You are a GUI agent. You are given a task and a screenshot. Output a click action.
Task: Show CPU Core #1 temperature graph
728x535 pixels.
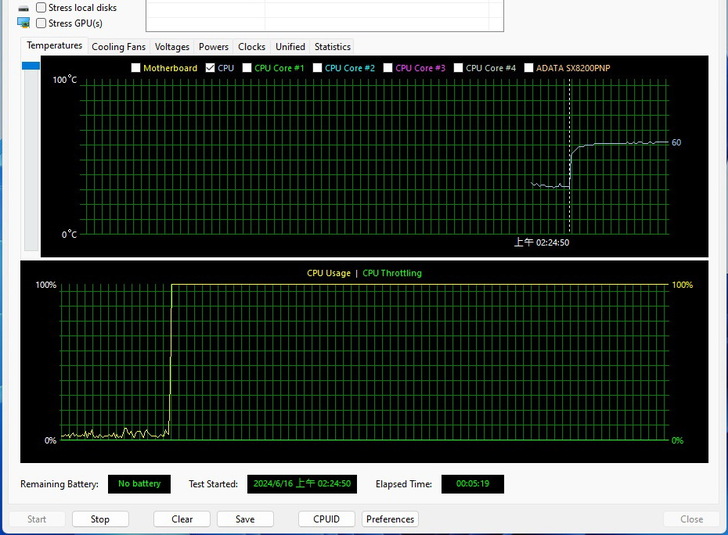tap(247, 68)
